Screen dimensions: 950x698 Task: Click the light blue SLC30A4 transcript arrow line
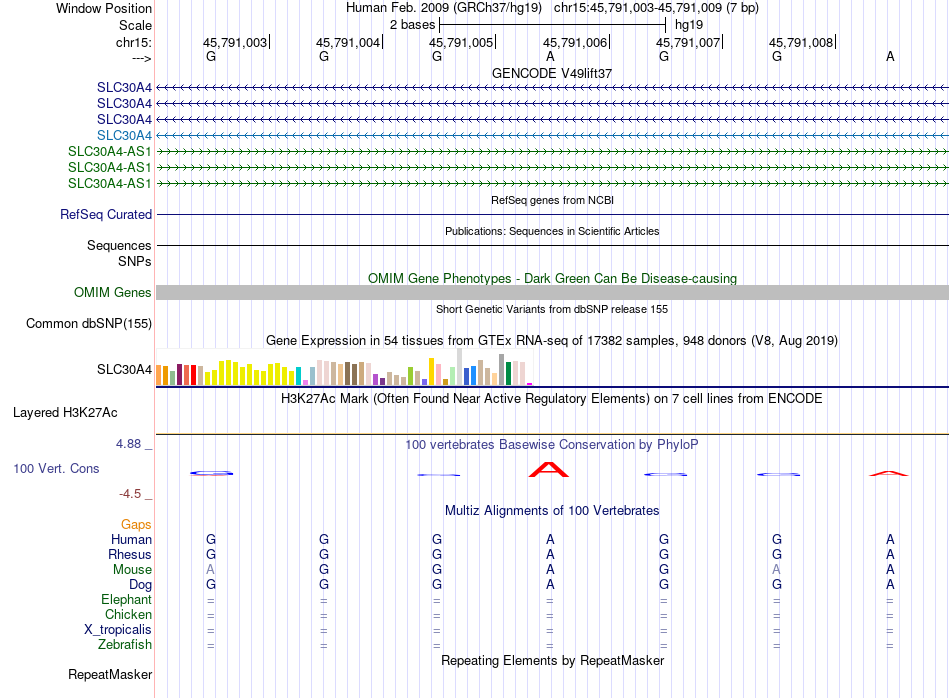553,135
